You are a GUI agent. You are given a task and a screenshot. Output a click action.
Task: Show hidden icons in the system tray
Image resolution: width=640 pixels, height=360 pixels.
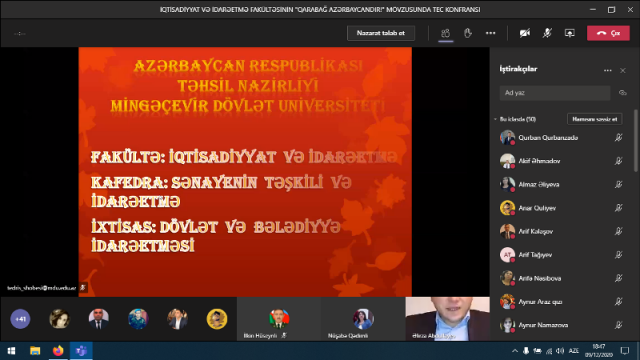515,351
